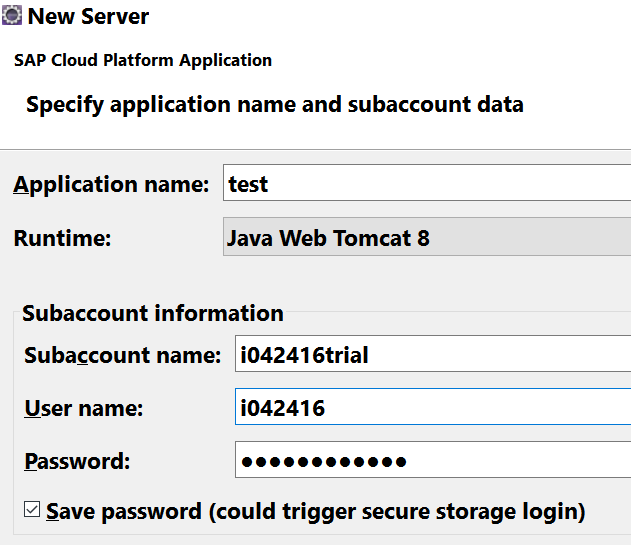Click the 'User name:' label

(84, 408)
